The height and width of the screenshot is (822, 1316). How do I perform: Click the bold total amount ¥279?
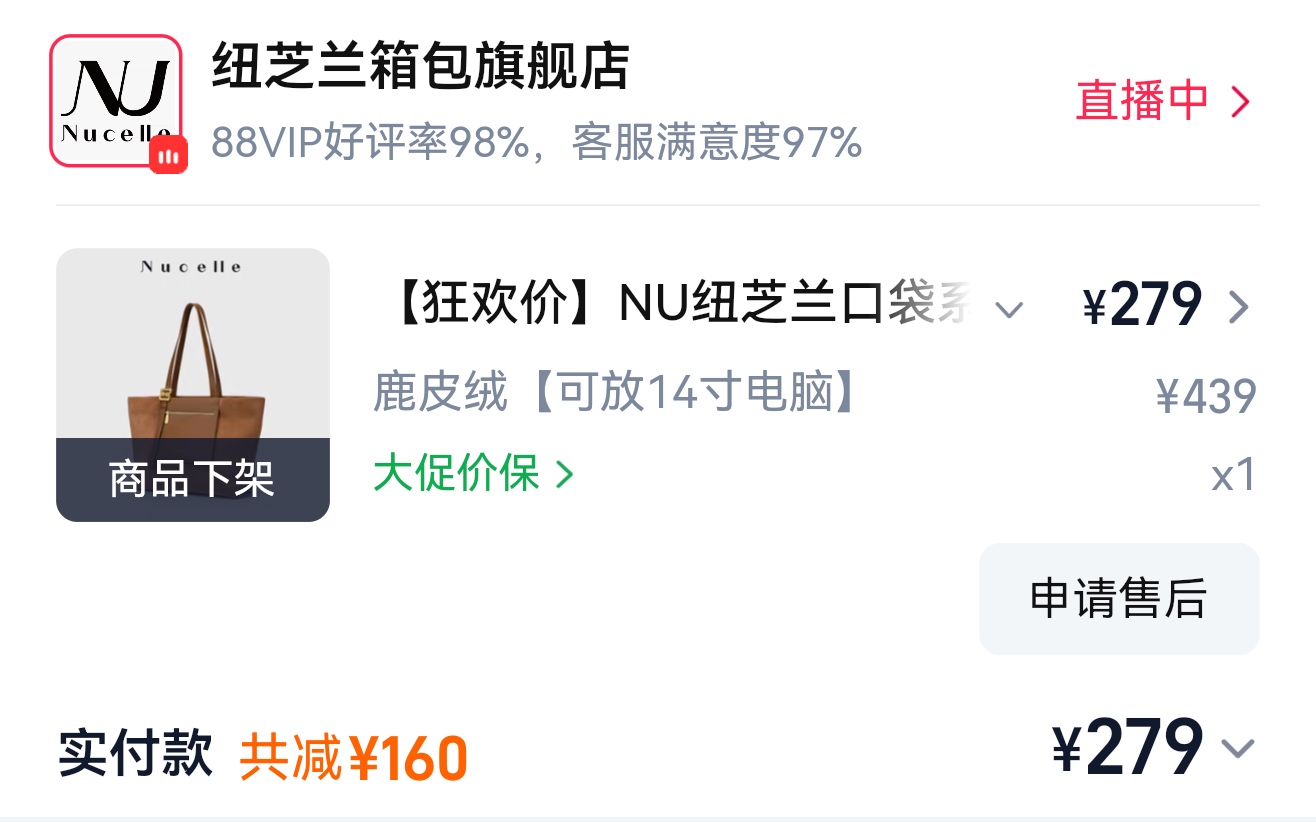(1127, 747)
